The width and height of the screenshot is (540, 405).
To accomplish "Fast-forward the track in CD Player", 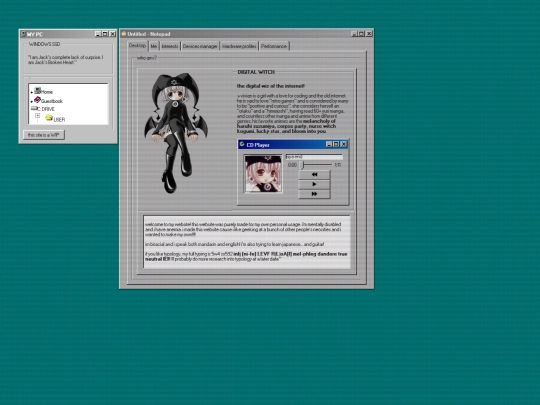I will pos(314,194).
